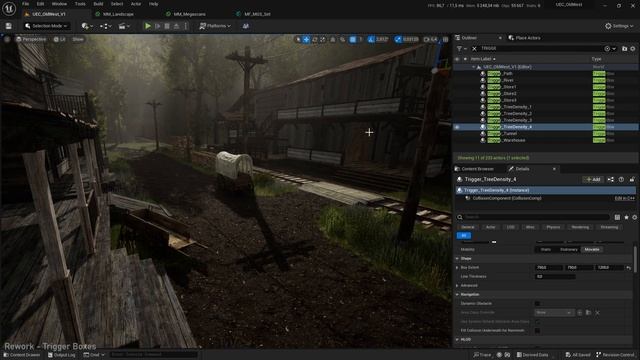Viewport: 640px width, 360px height.
Task: Open the Perspective view mode menu
Action: click(x=31, y=39)
